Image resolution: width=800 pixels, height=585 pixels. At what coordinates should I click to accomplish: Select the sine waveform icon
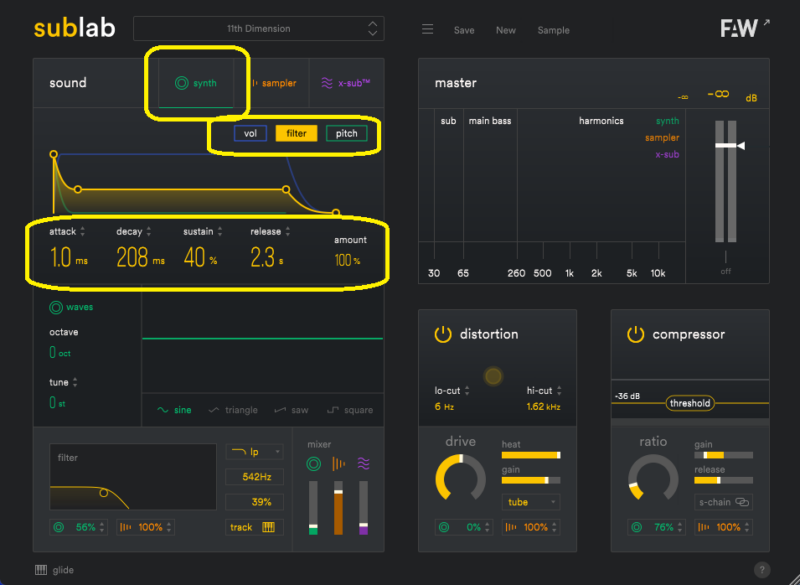point(163,410)
